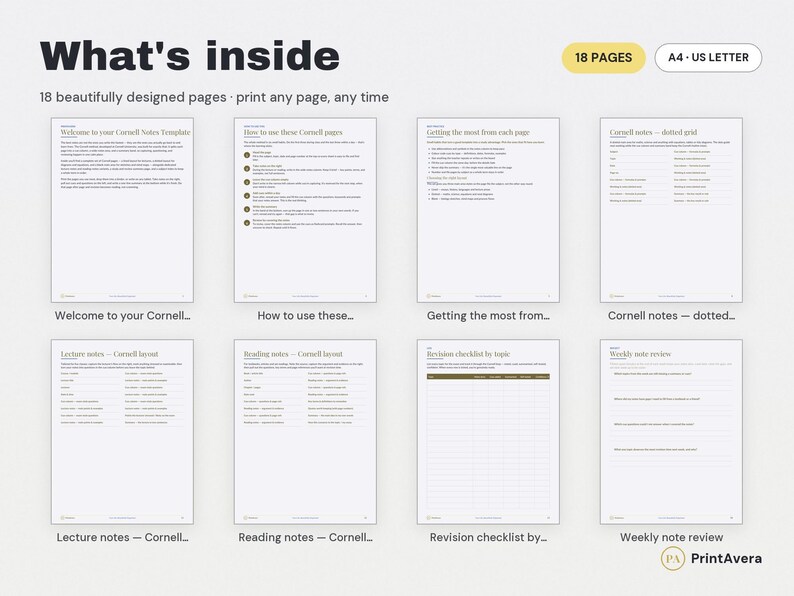
Task: Click the olive header row of the revision checklist table
Action: (488, 377)
